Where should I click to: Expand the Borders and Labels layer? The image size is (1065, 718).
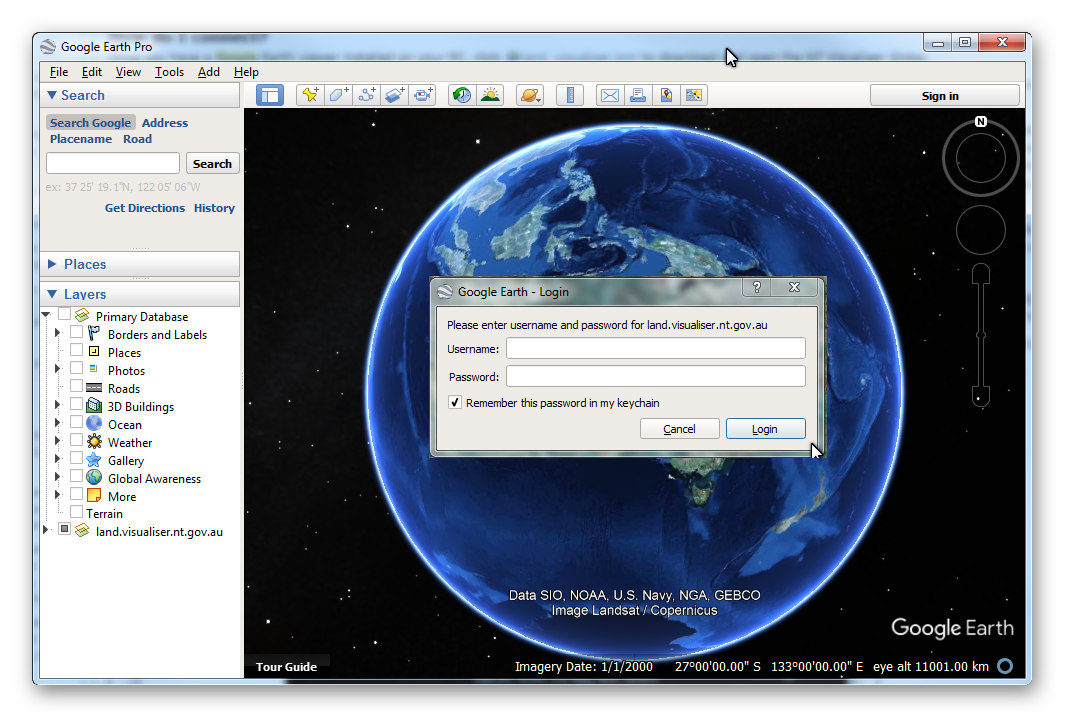[57, 334]
